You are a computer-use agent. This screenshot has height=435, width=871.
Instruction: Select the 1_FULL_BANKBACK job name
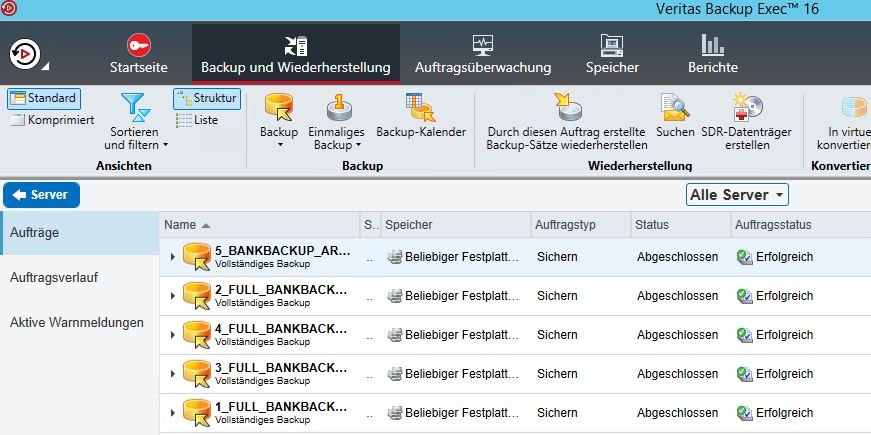tap(281, 407)
